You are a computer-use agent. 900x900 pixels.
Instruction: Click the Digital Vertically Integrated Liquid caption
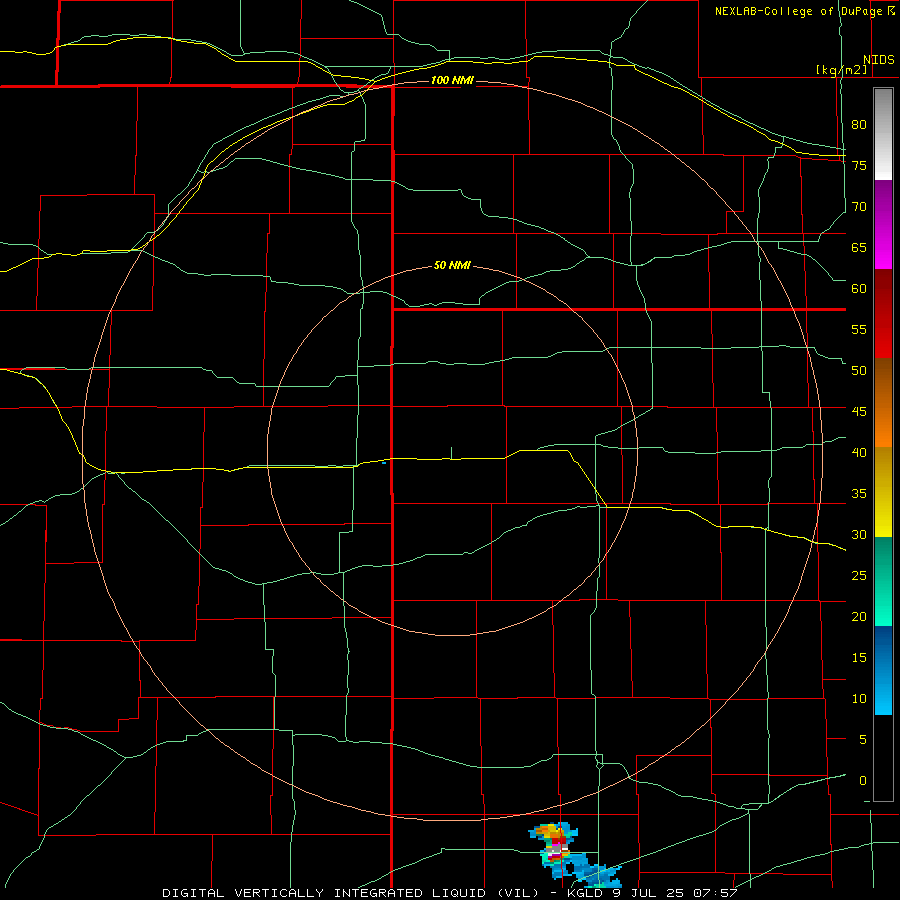click(449, 893)
